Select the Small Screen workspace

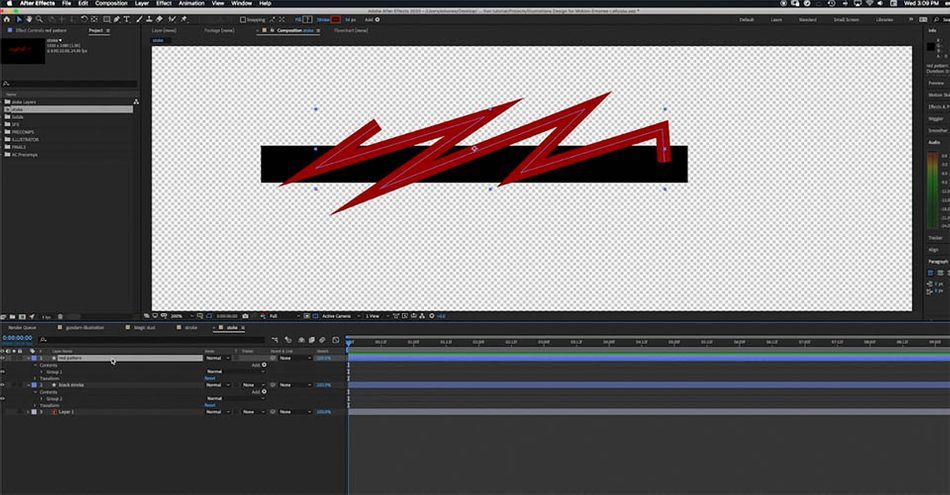pos(846,19)
